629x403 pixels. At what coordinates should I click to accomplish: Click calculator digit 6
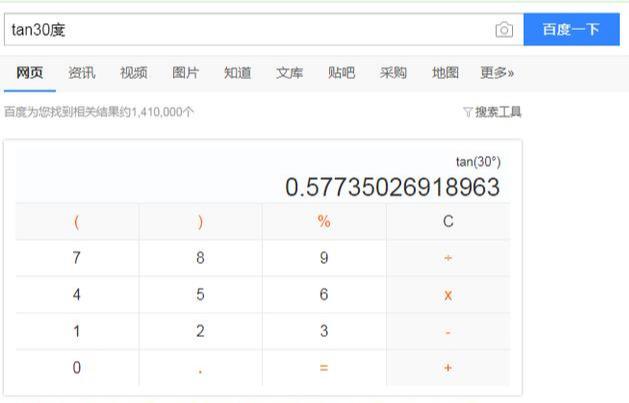[324, 295]
